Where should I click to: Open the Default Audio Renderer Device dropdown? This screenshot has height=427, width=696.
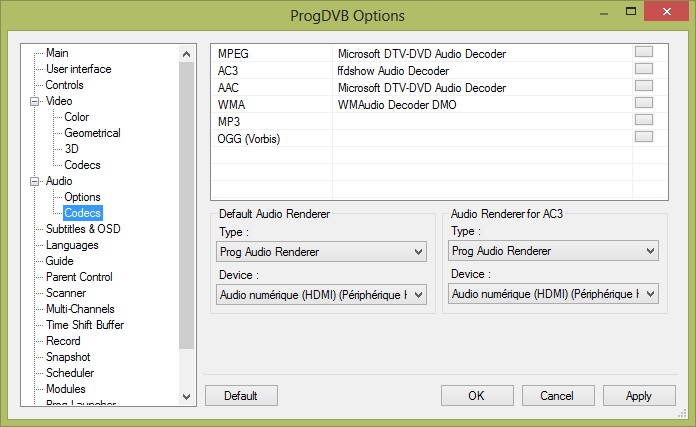[321, 294]
